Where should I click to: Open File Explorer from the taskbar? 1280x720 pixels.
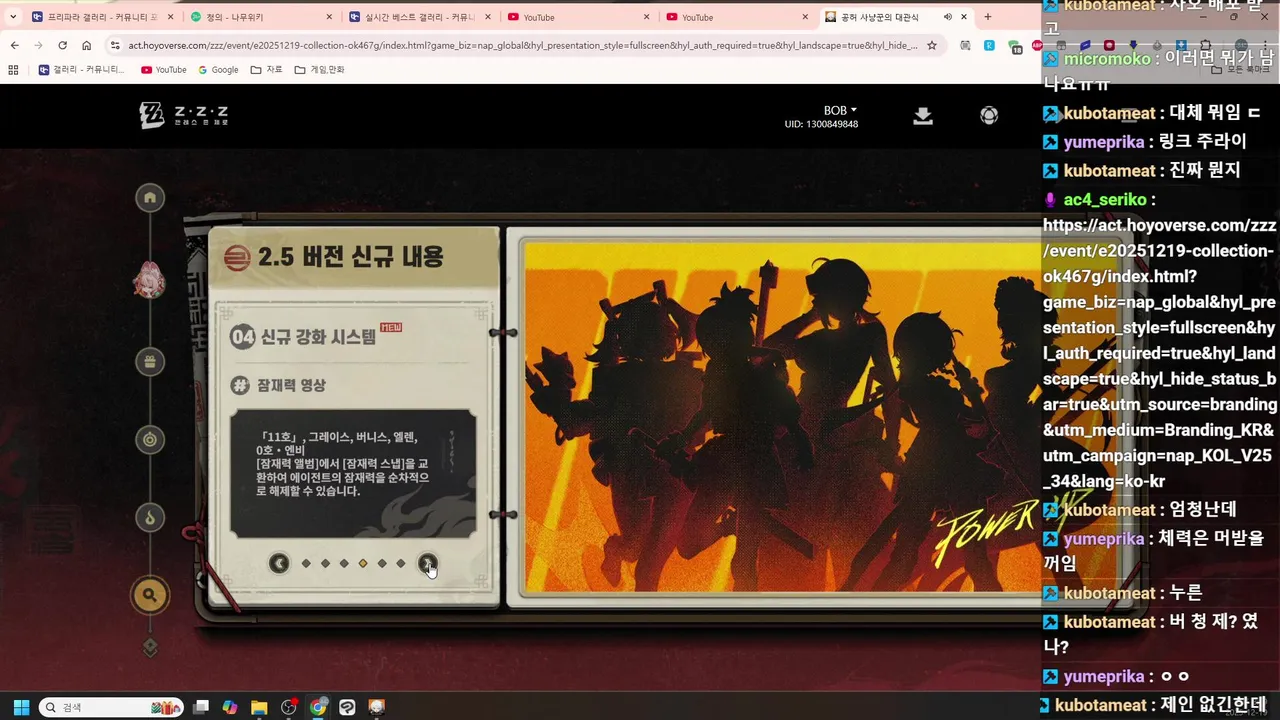(x=259, y=707)
